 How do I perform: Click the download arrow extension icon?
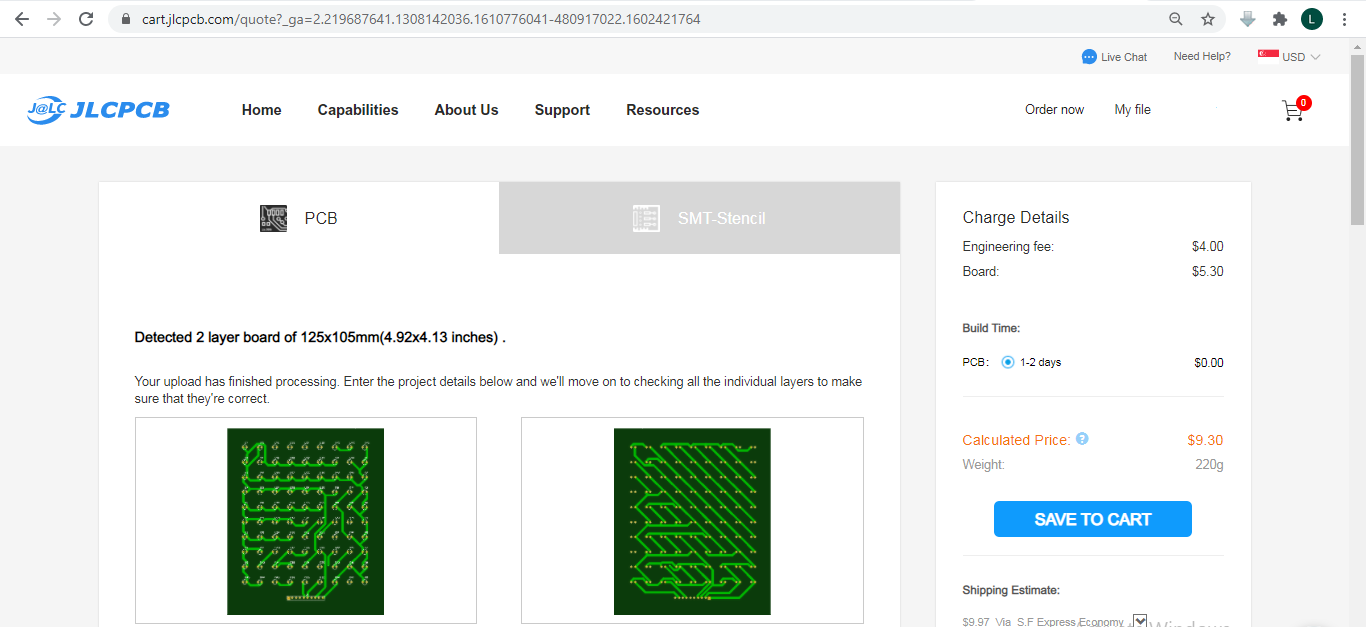(1247, 19)
